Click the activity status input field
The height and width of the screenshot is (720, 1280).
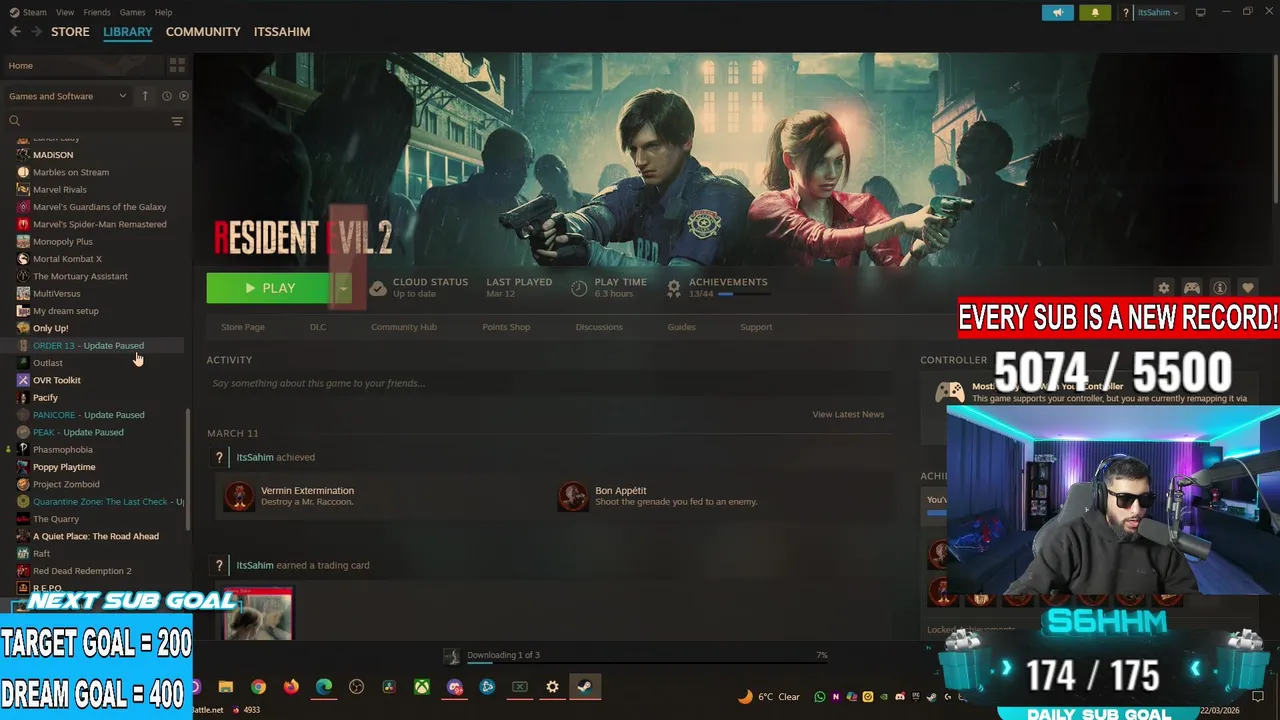point(547,383)
